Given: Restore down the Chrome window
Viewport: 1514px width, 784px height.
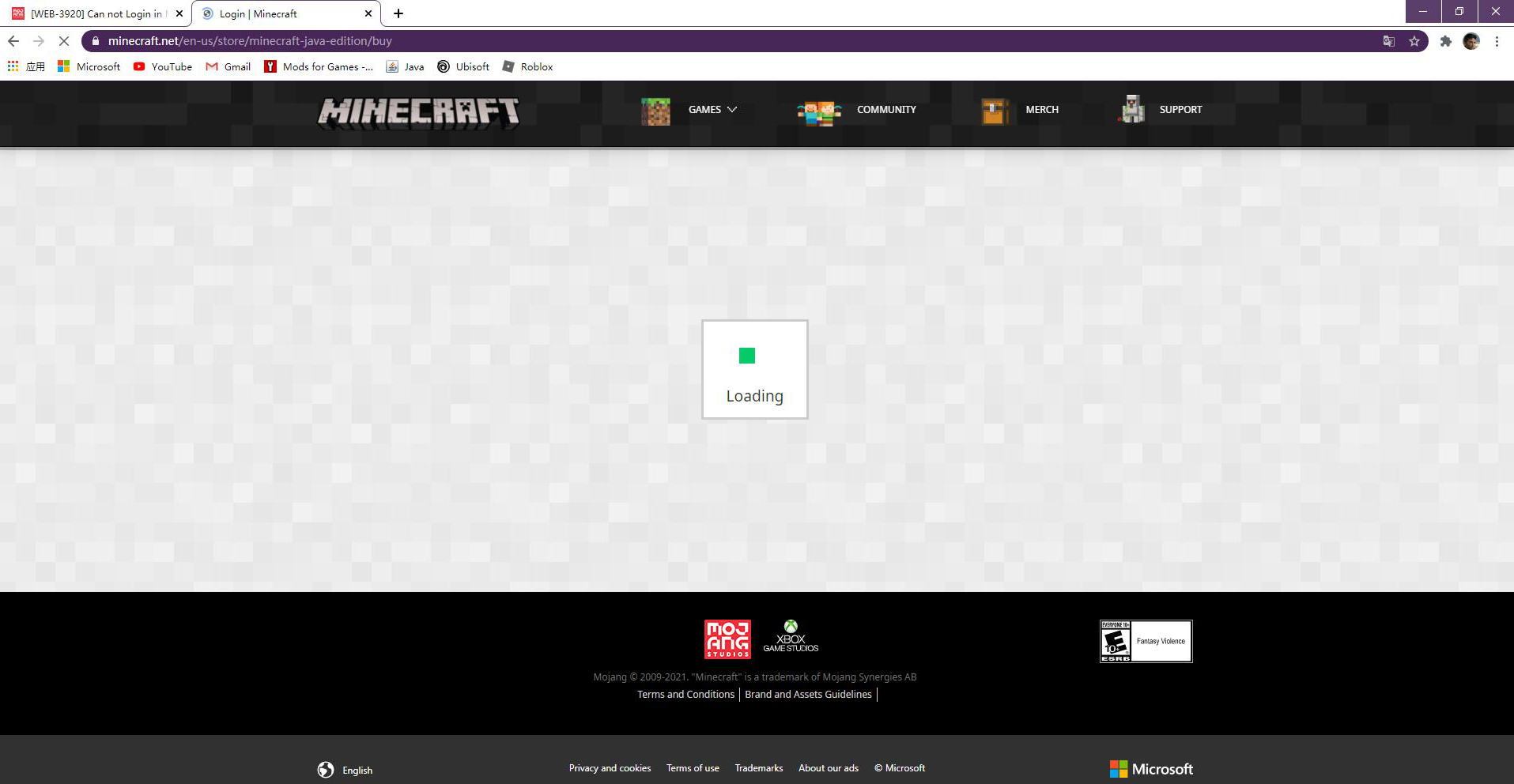Looking at the screenshot, I should coord(1459,11).
